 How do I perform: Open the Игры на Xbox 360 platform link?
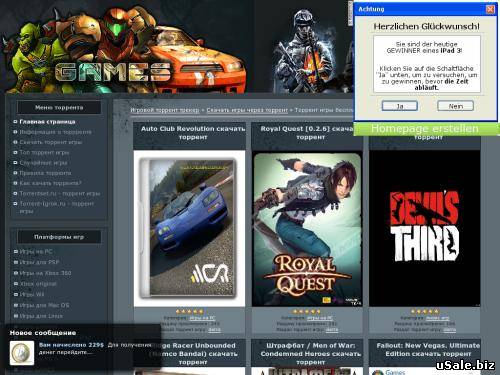tap(45, 273)
